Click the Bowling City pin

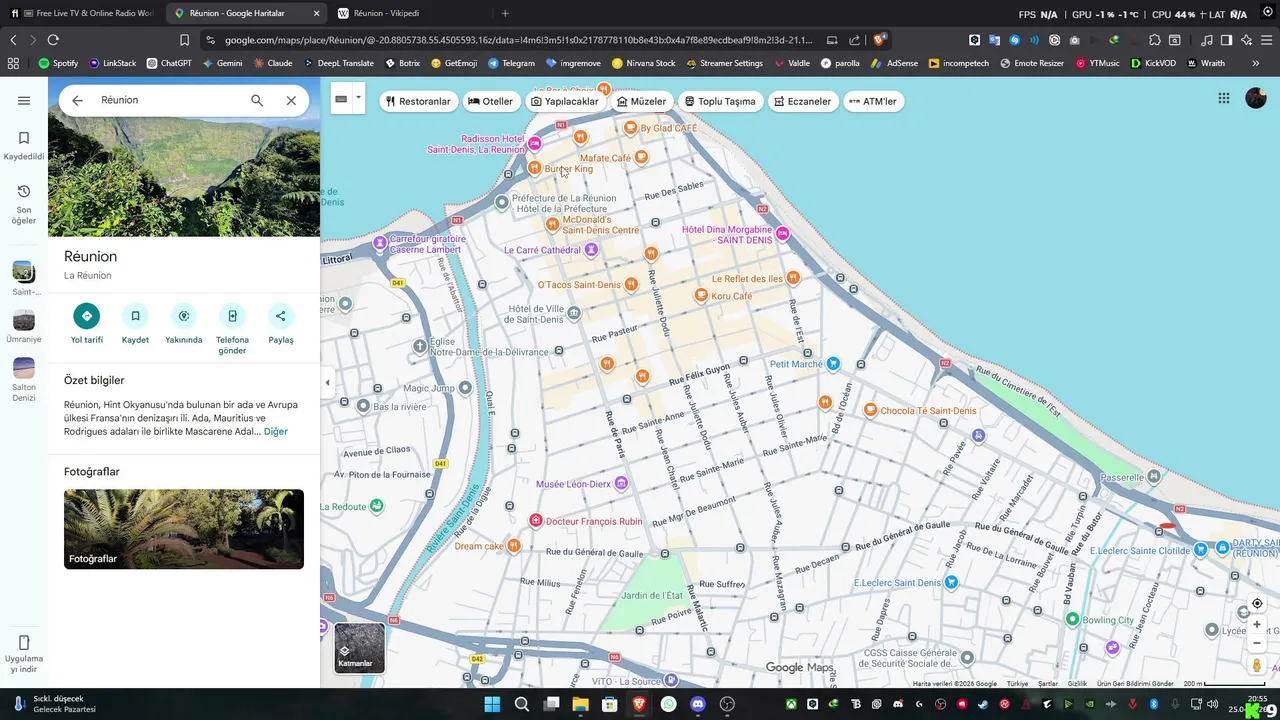(x=1072, y=620)
